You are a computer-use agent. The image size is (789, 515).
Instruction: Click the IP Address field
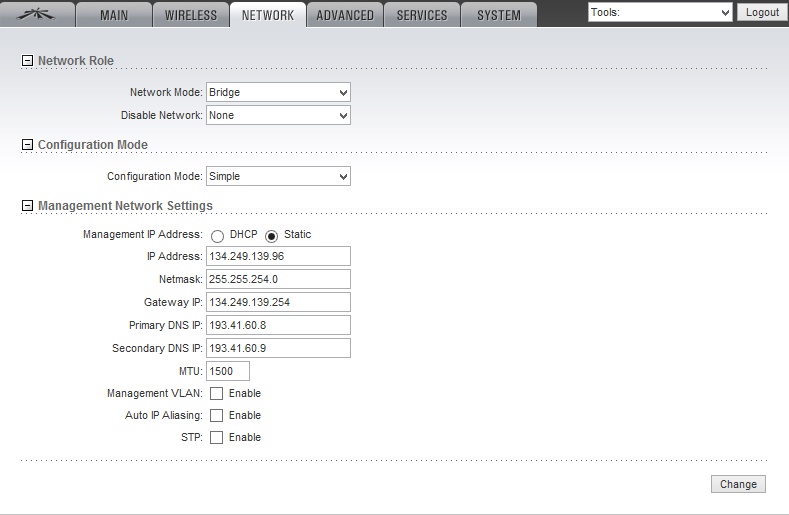pos(278,256)
